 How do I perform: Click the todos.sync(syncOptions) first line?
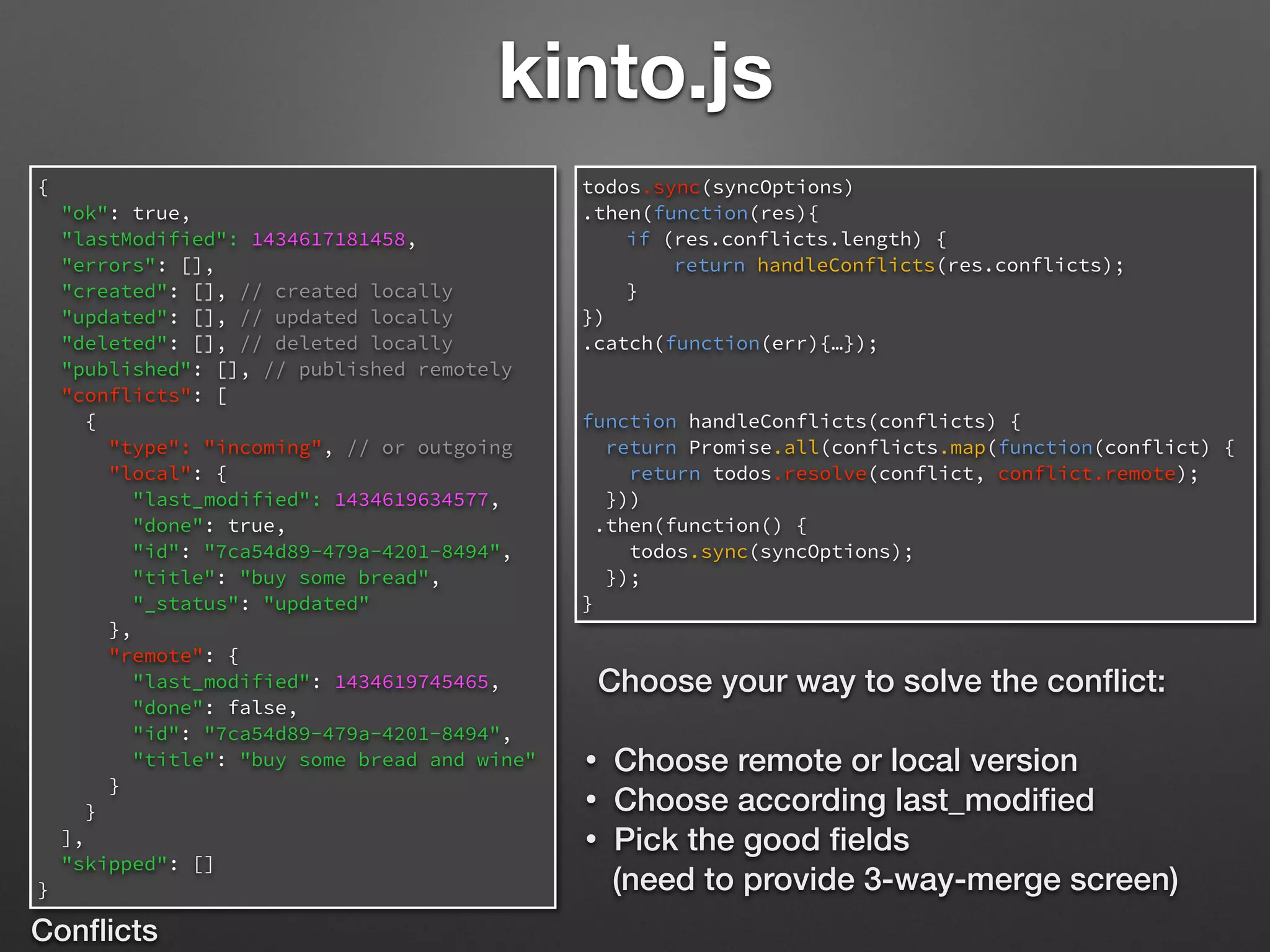[x=717, y=187]
